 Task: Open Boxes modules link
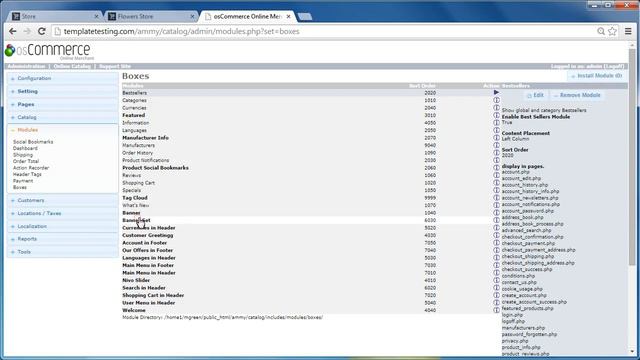(20, 187)
